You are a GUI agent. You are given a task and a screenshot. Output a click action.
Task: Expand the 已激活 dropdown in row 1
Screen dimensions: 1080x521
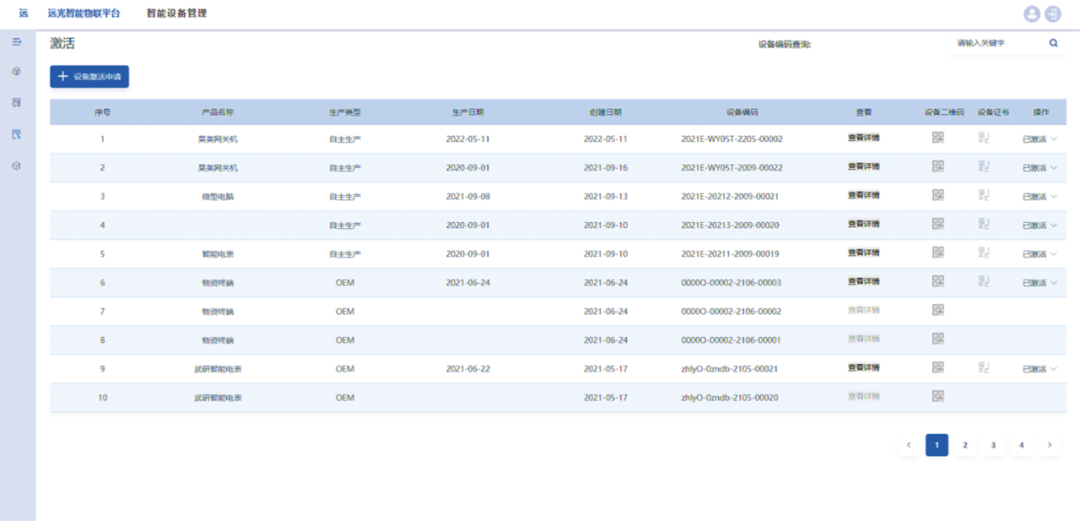[x=1039, y=139]
